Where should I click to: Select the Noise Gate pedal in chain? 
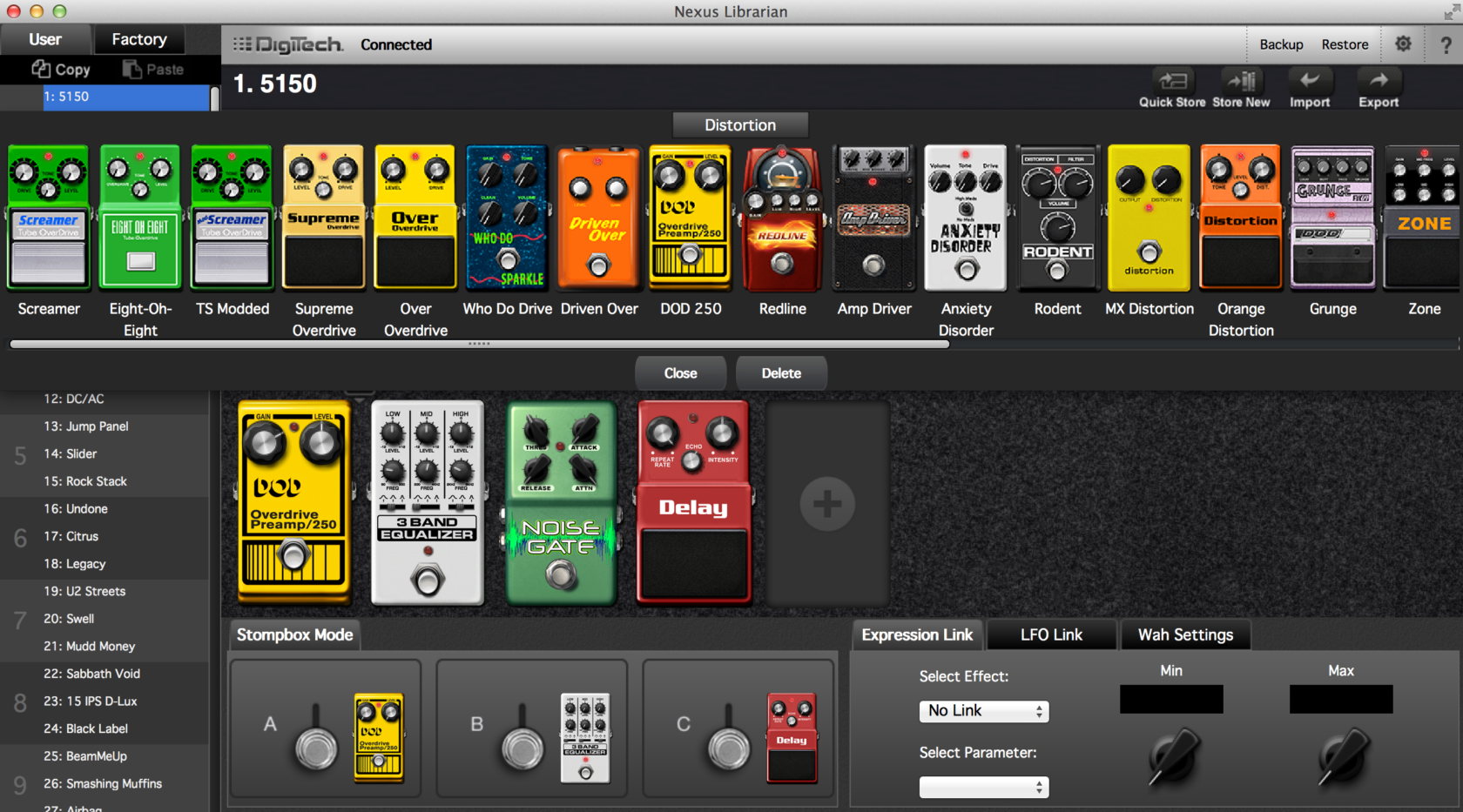click(x=562, y=502)
